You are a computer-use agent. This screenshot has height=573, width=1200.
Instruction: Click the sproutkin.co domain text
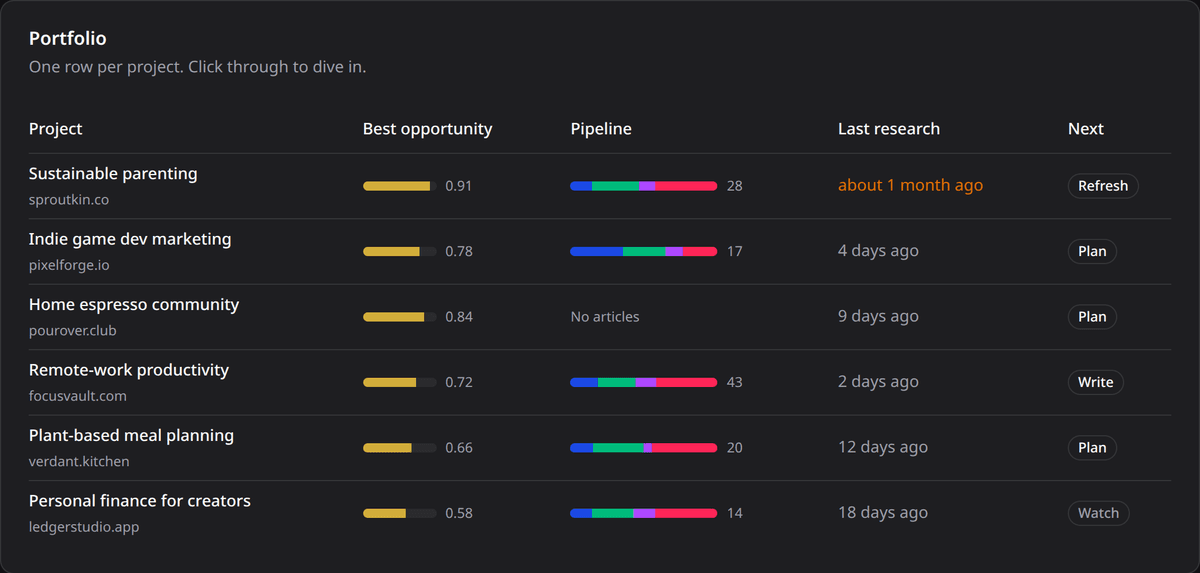coord(69,200)
